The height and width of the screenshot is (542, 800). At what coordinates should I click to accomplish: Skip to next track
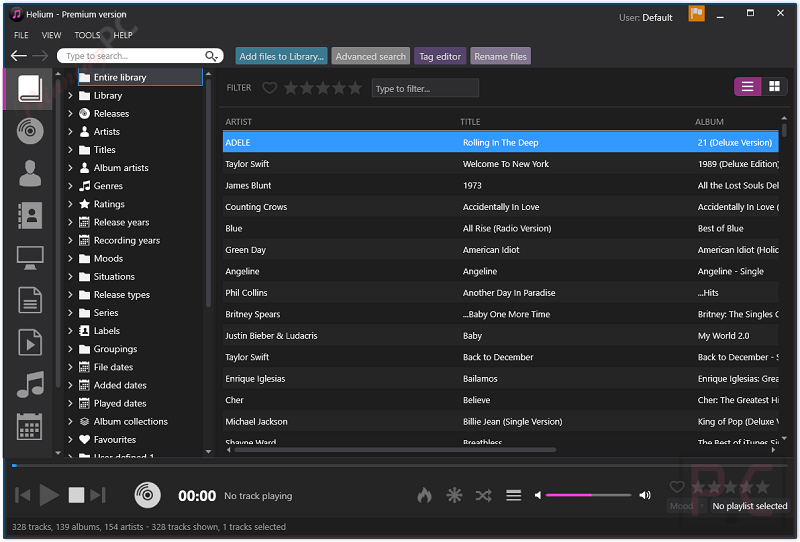(x=98, y=495)
